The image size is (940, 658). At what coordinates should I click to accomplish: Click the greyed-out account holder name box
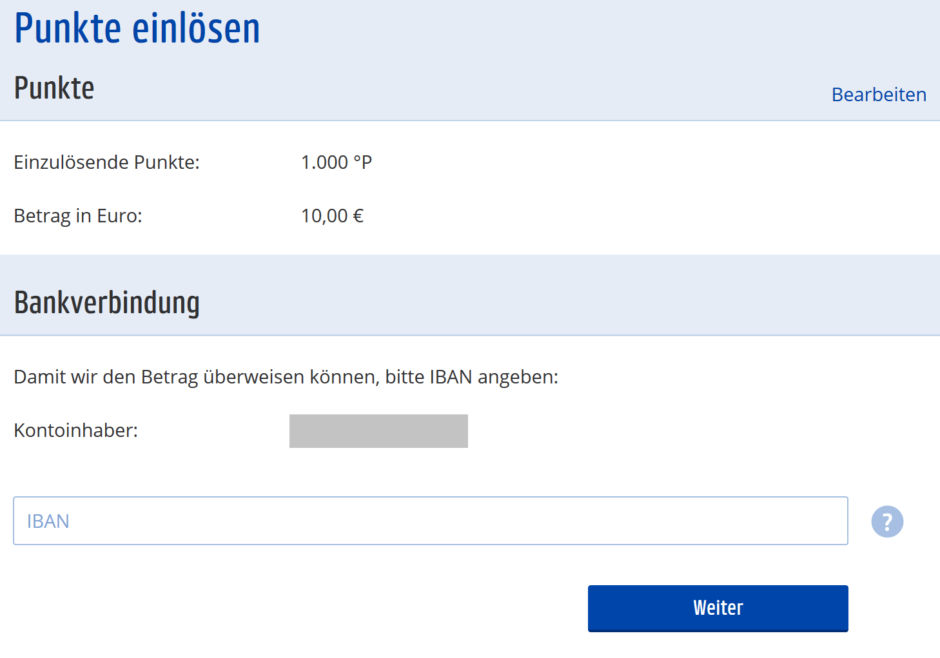(378, 431)
